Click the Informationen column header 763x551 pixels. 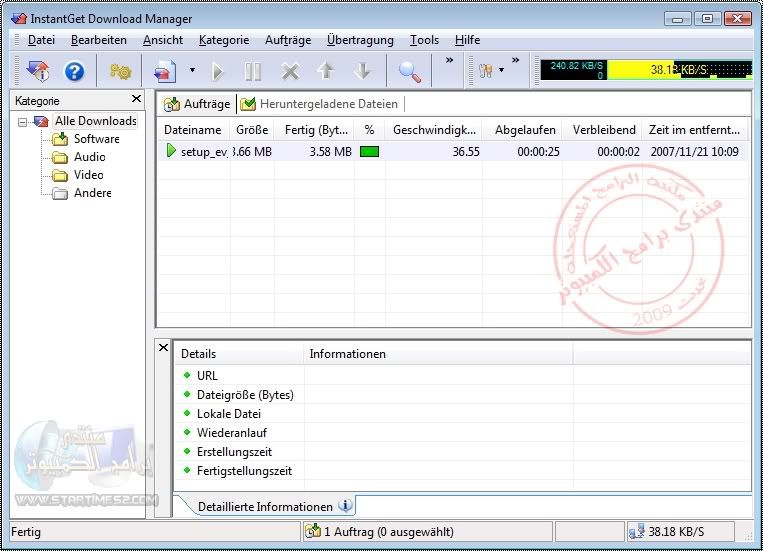438,354
